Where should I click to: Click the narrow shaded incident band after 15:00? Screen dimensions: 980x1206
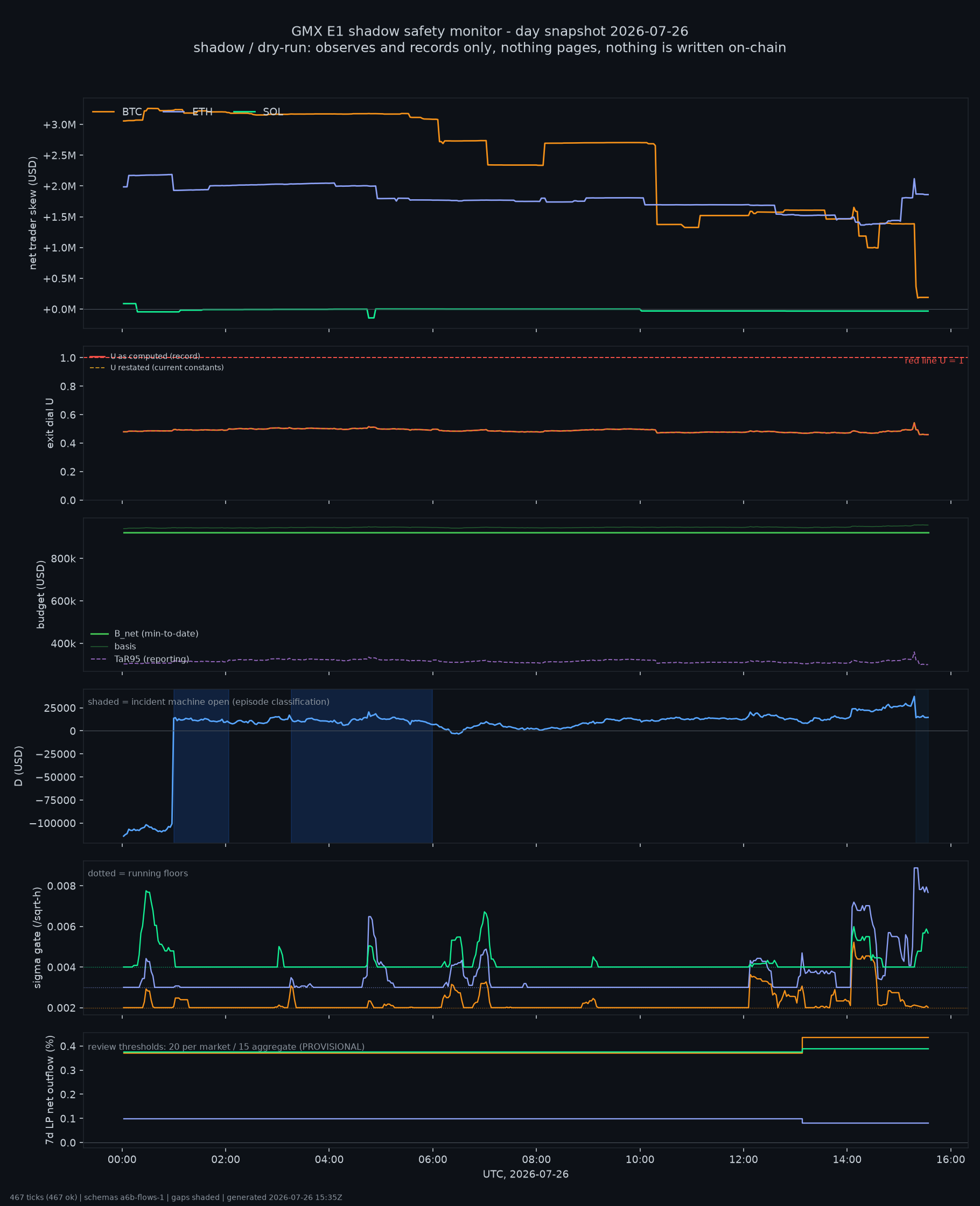click(x=921, y=766)
